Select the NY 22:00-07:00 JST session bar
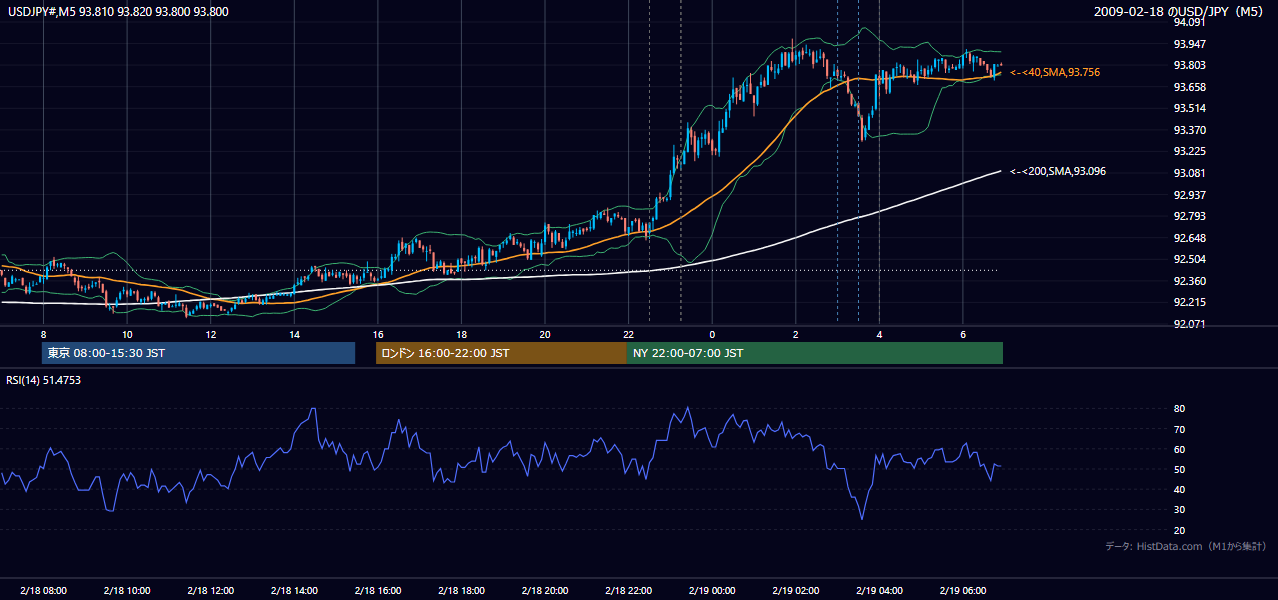Viewport: 1278px width, 600px height. [x=815, y=353]
